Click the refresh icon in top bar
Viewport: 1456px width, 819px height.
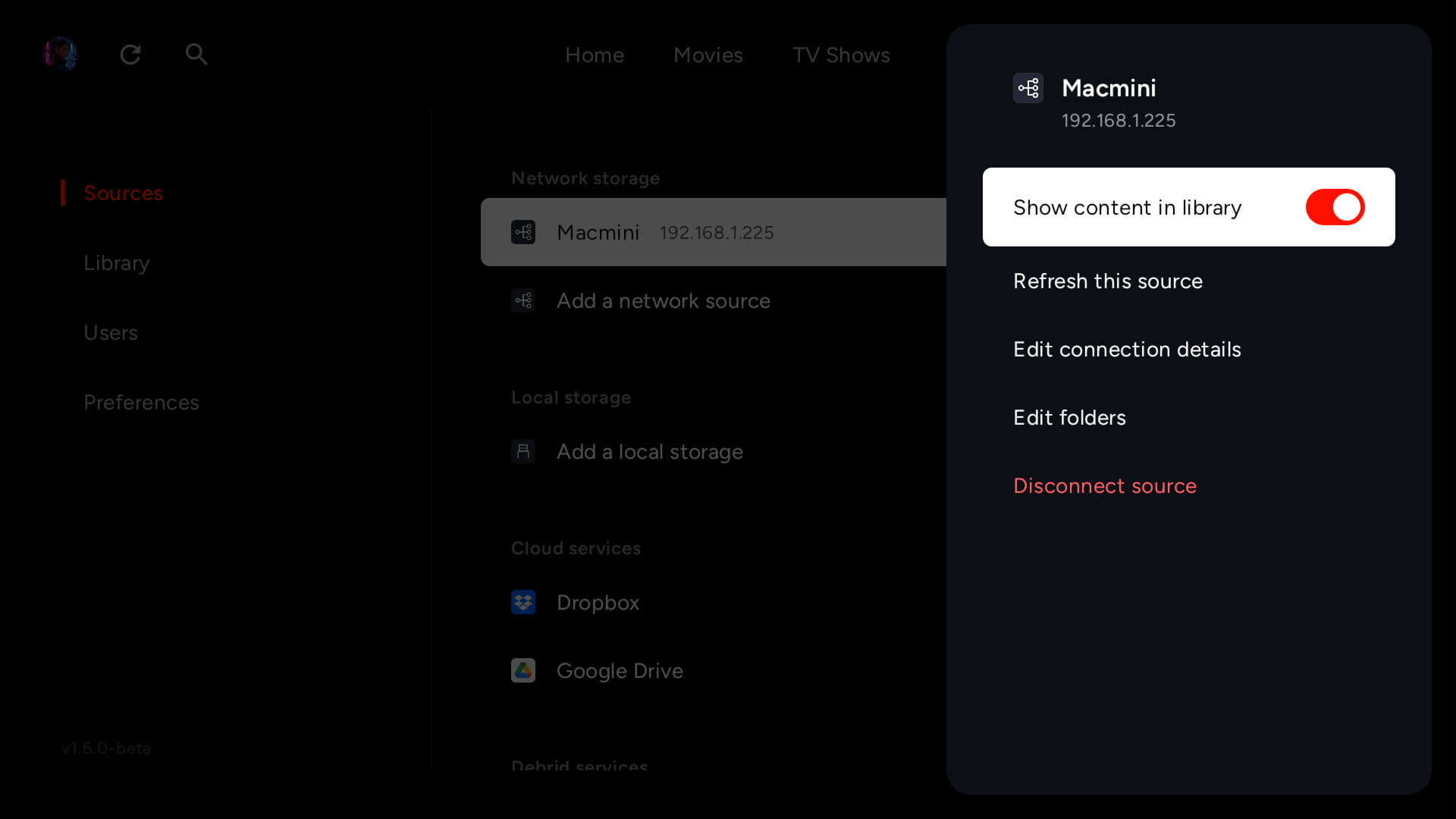coord(130,55)
